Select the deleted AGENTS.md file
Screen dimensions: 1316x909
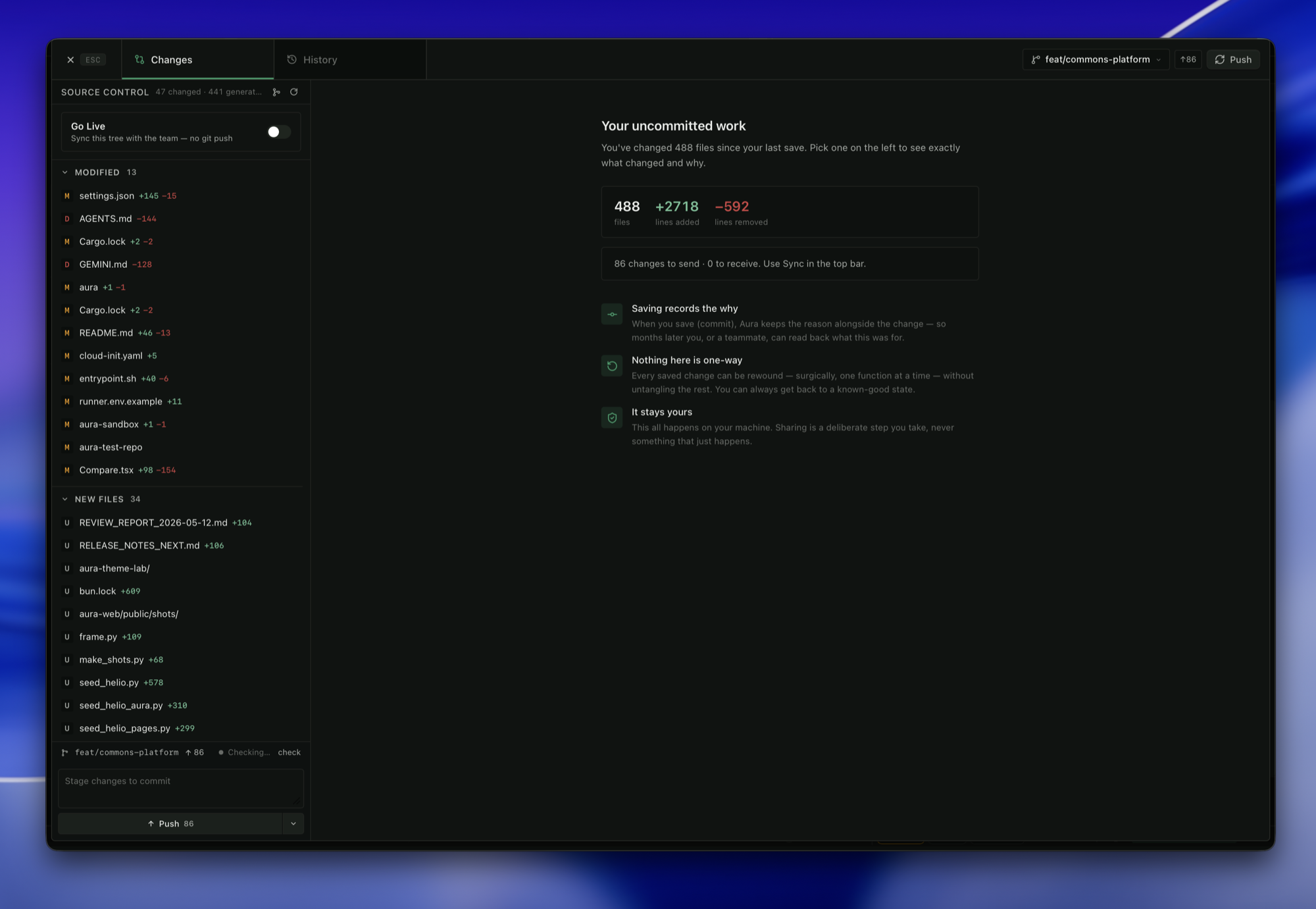tap(181, 219)
